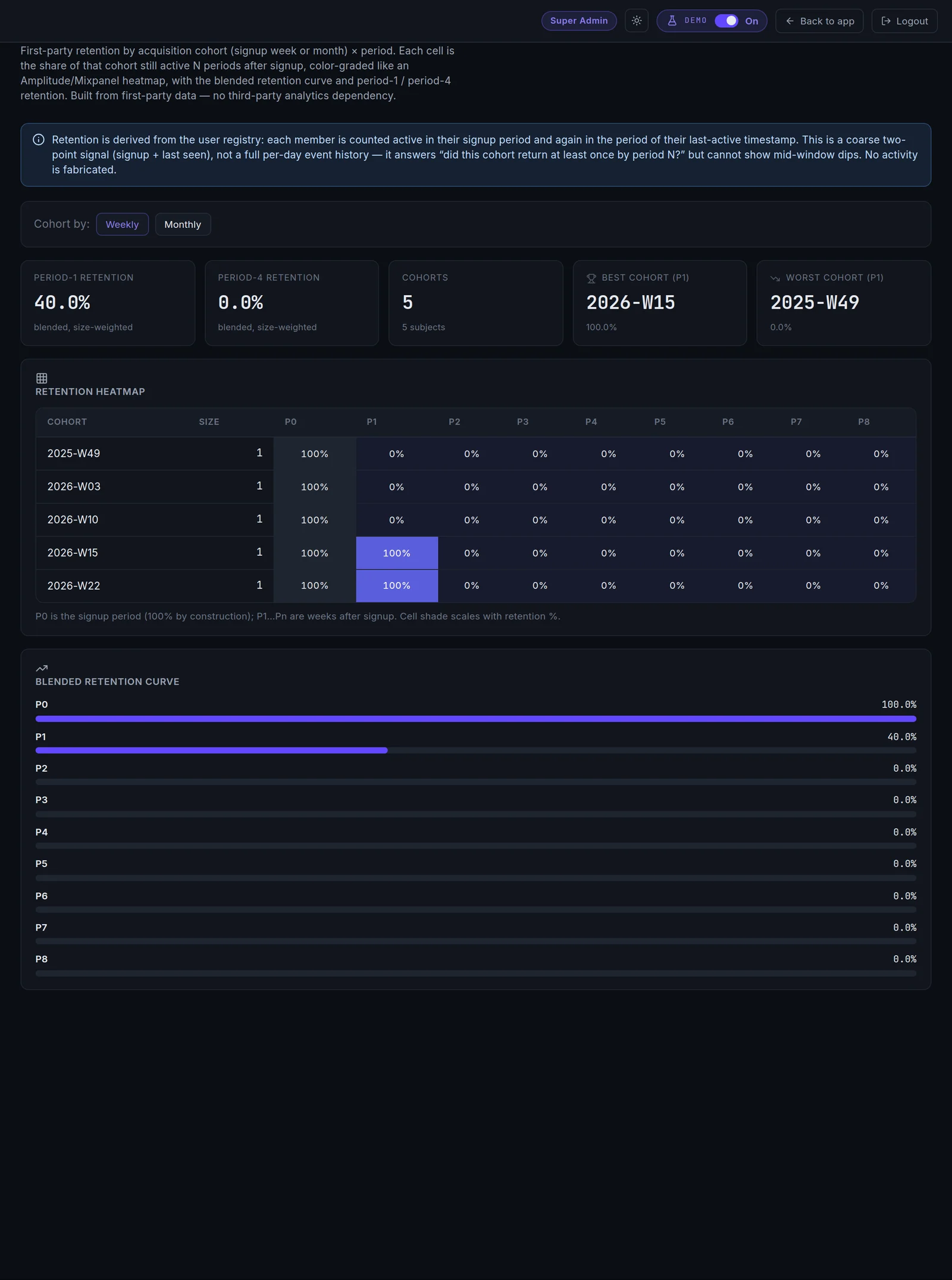Click the P0 column header
This screenshot has width=952, height=1280.
click(x=290, y=422)
